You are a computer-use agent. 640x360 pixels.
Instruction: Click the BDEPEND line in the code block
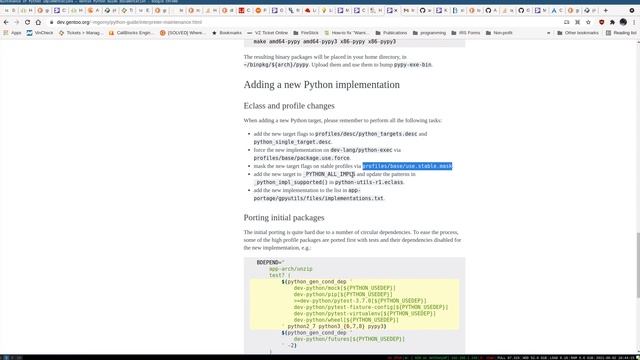pyautogui.click(x=270, y=262)
